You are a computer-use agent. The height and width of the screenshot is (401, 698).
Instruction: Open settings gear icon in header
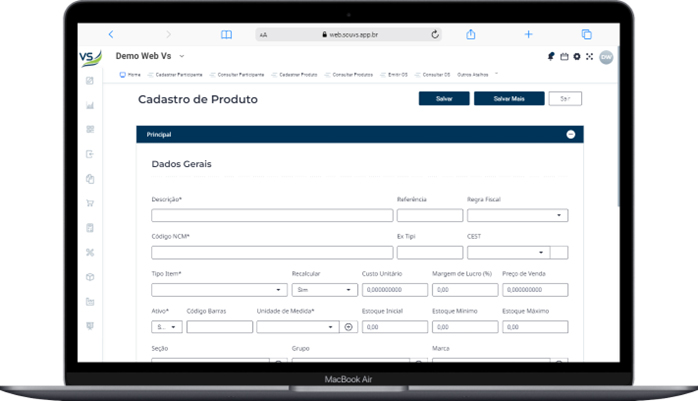coord(577,57)
